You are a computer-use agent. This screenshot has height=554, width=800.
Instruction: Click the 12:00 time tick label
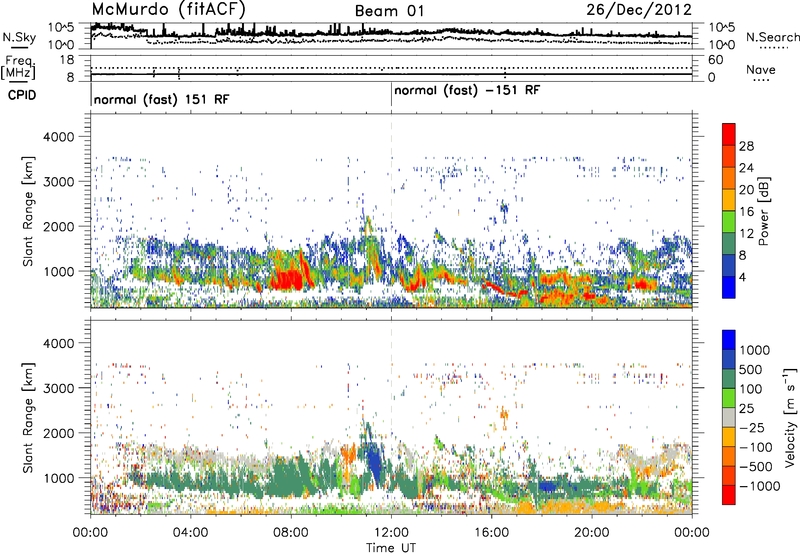(391, 533)
